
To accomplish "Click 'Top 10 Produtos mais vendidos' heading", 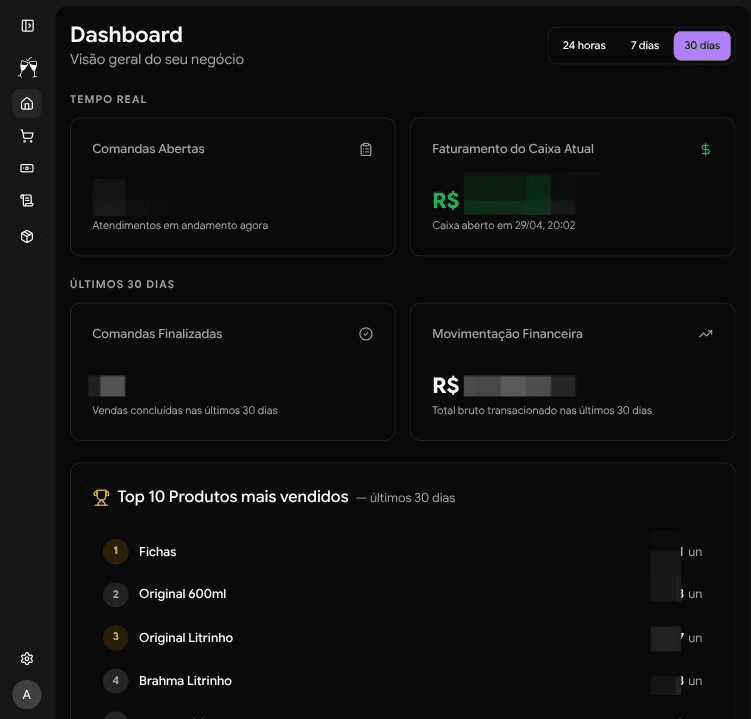I will point(233,497).
